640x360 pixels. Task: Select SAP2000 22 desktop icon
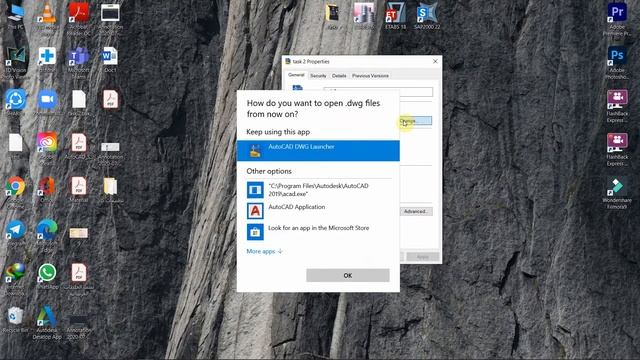pos(427,16)
